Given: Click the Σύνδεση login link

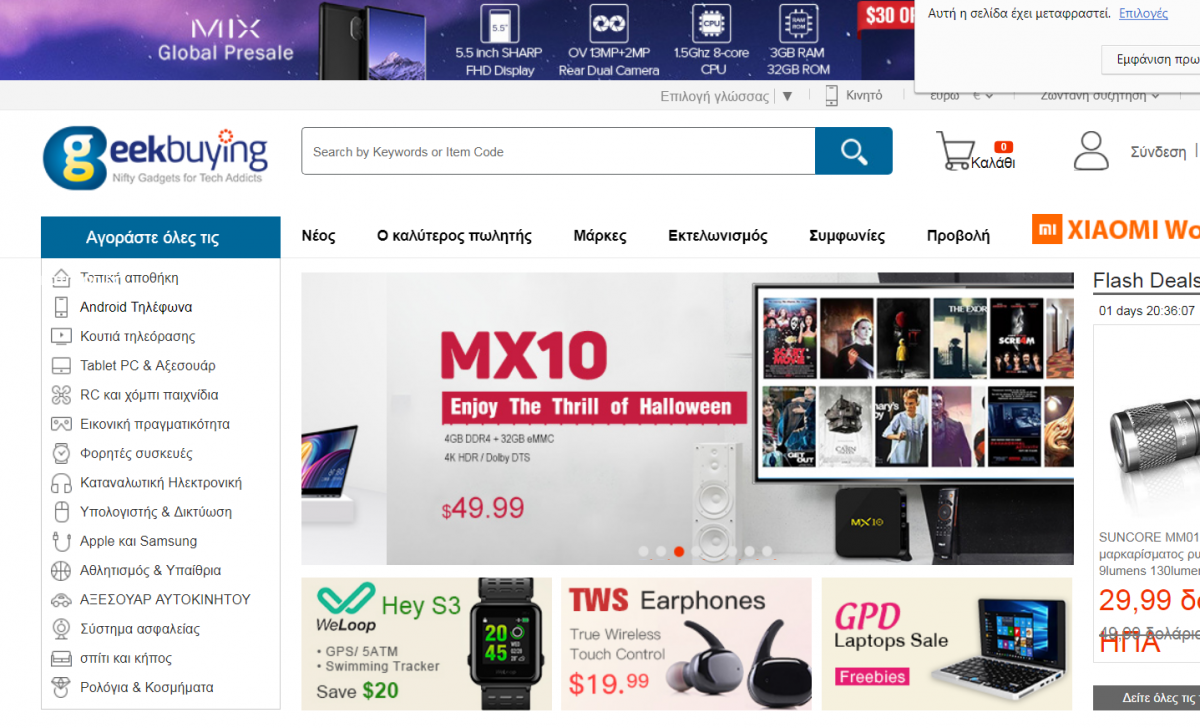Looking at the screenshot, I should 1158,152.
